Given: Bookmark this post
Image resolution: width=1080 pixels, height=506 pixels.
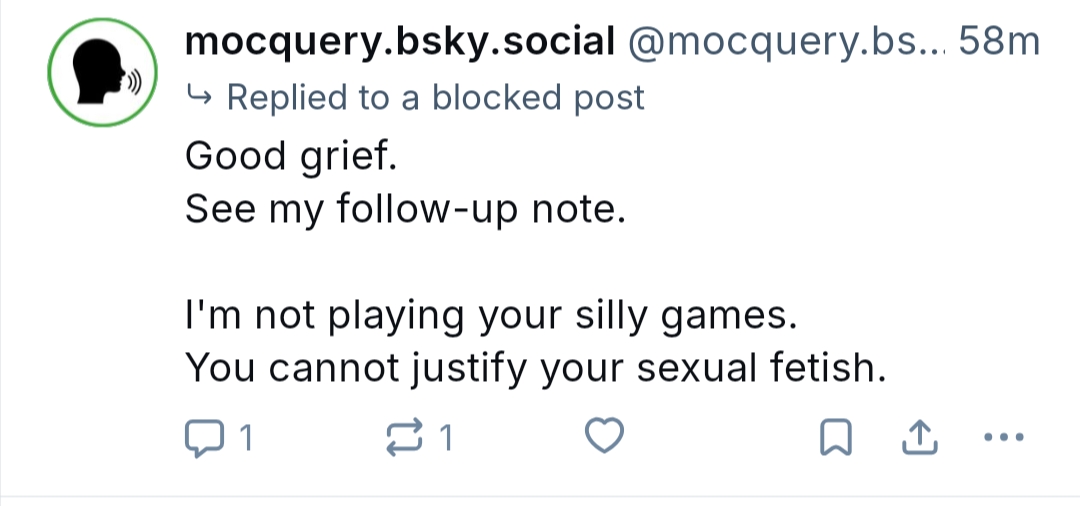Looking at the screenshot, I should pyautogui.click(x=836, y=438).
